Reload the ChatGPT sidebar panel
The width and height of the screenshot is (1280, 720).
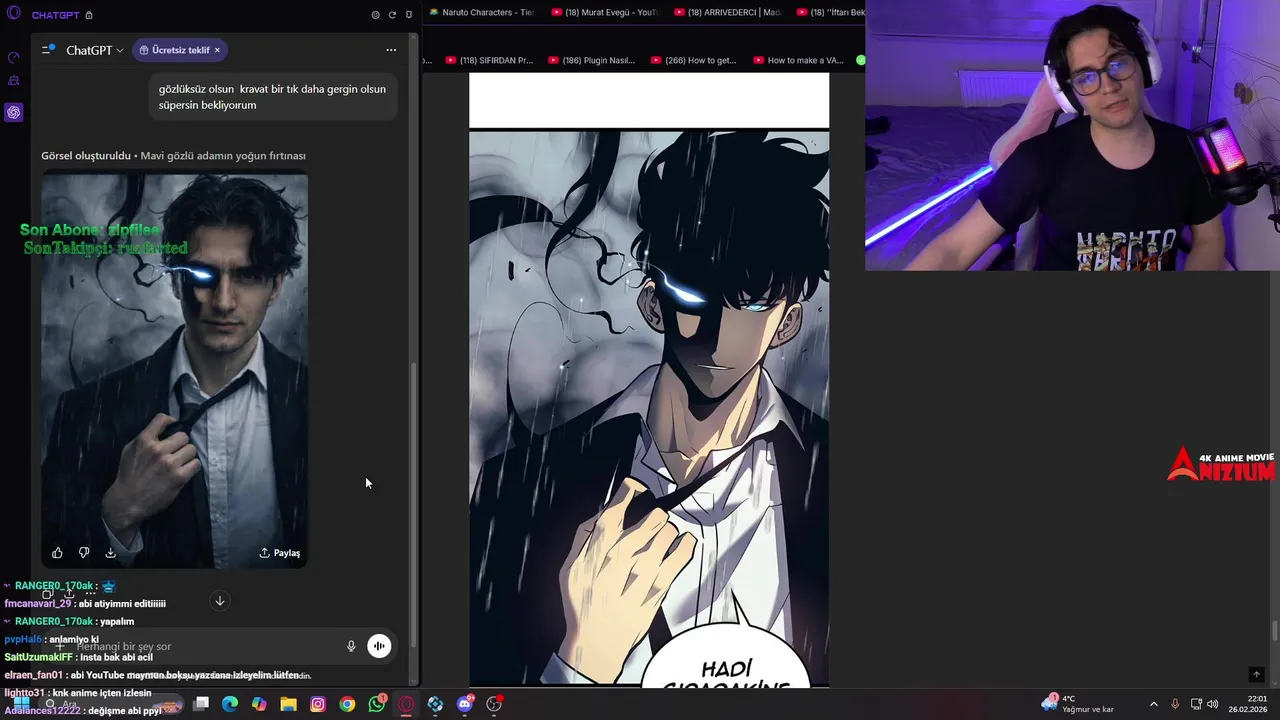coord(392,15)
